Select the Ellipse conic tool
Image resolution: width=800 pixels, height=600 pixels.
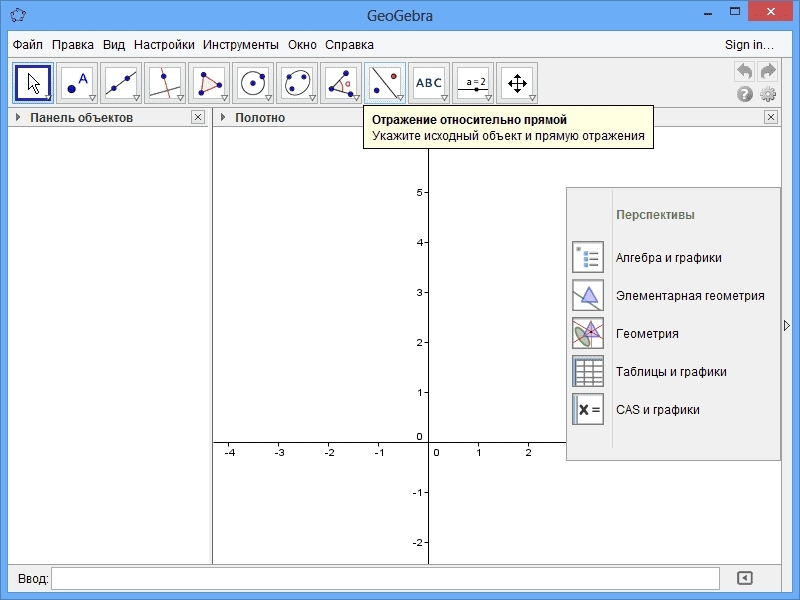coord(297,83)
